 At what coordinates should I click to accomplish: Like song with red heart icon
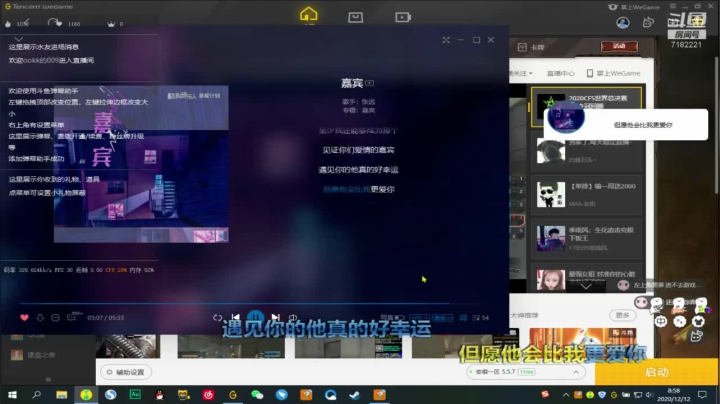point(24,317)
